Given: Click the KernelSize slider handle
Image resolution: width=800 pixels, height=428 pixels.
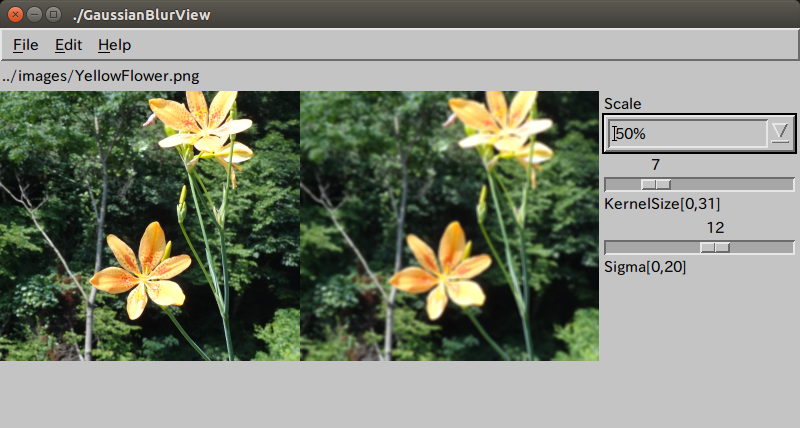Looking at the screenshot, I should coord(656,184).
